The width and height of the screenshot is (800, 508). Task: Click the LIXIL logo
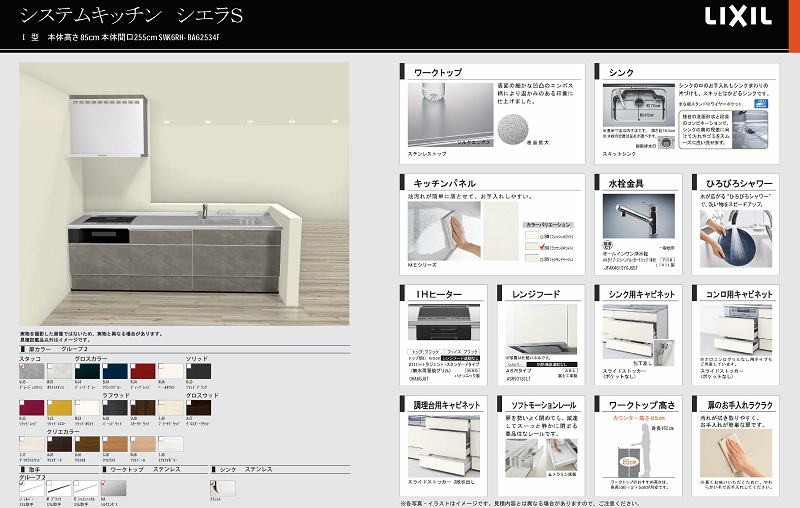click(738, 16)
